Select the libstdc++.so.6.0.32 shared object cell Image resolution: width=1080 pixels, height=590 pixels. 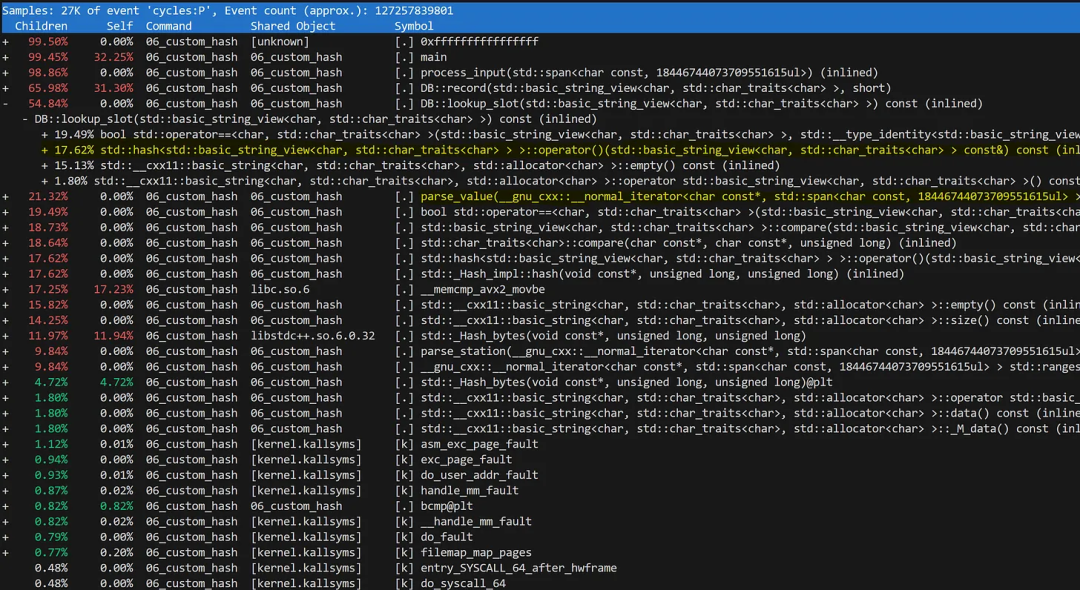[313, 336]
